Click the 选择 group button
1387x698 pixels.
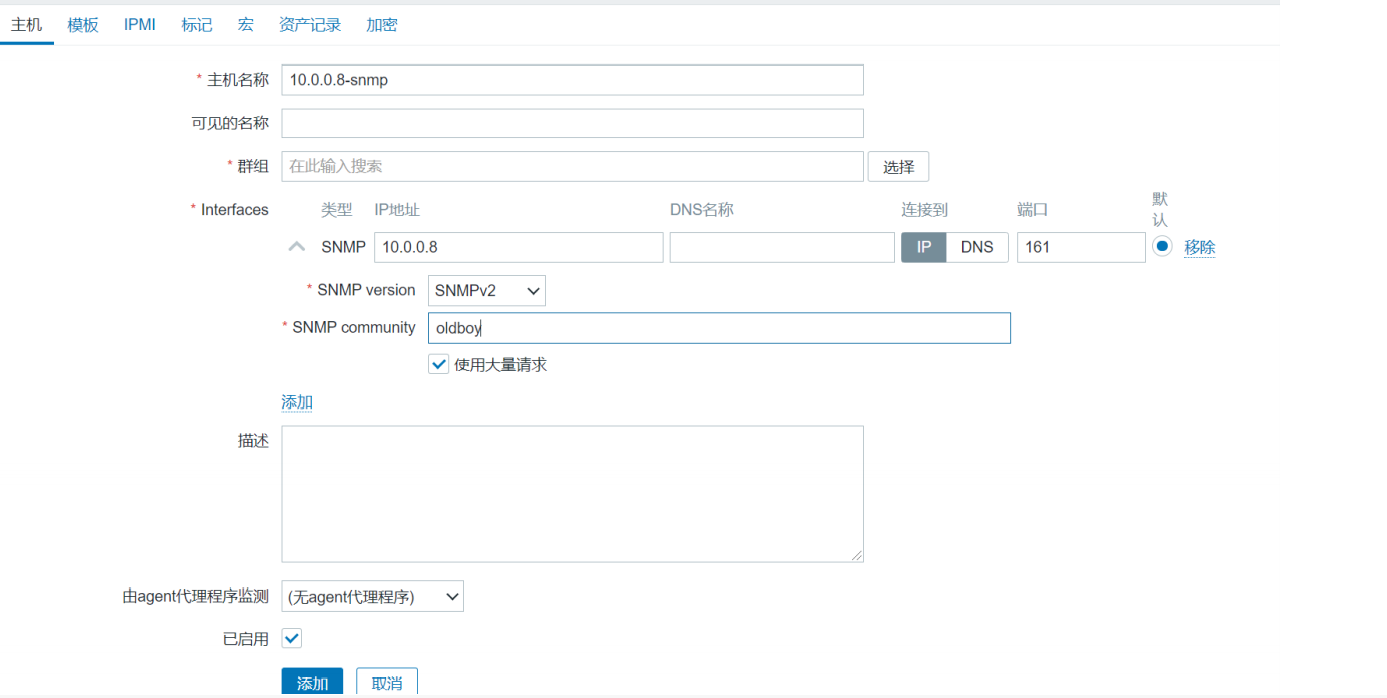[898, 167]
